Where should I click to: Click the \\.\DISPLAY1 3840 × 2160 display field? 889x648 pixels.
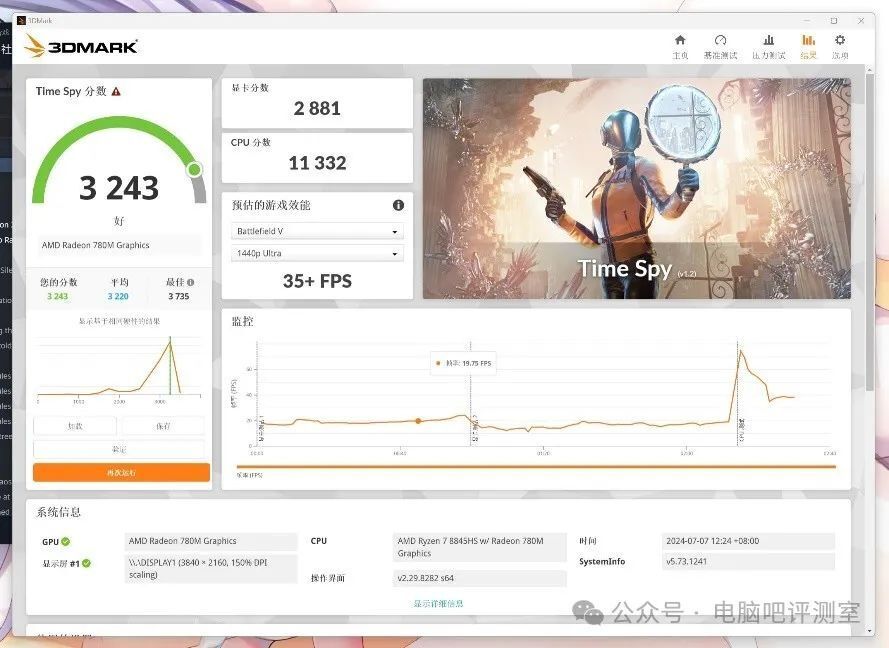point(211,569)
